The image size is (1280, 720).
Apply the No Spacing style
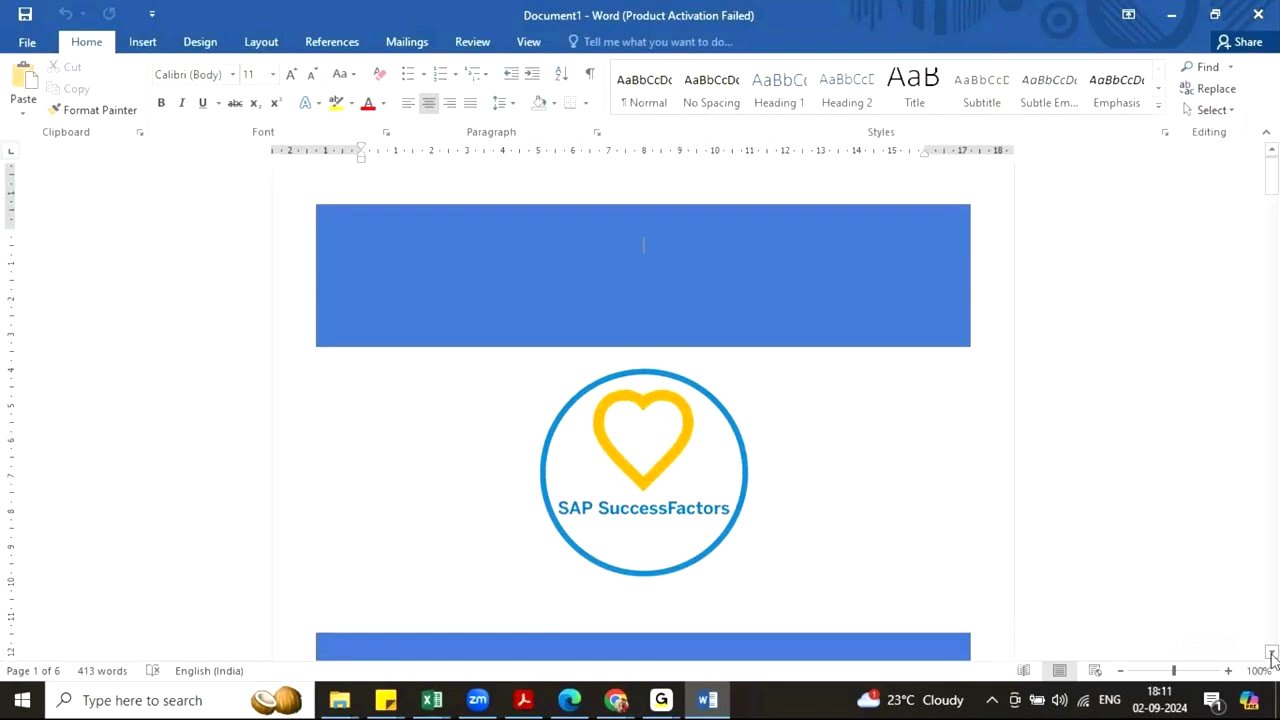pos(711,88)
